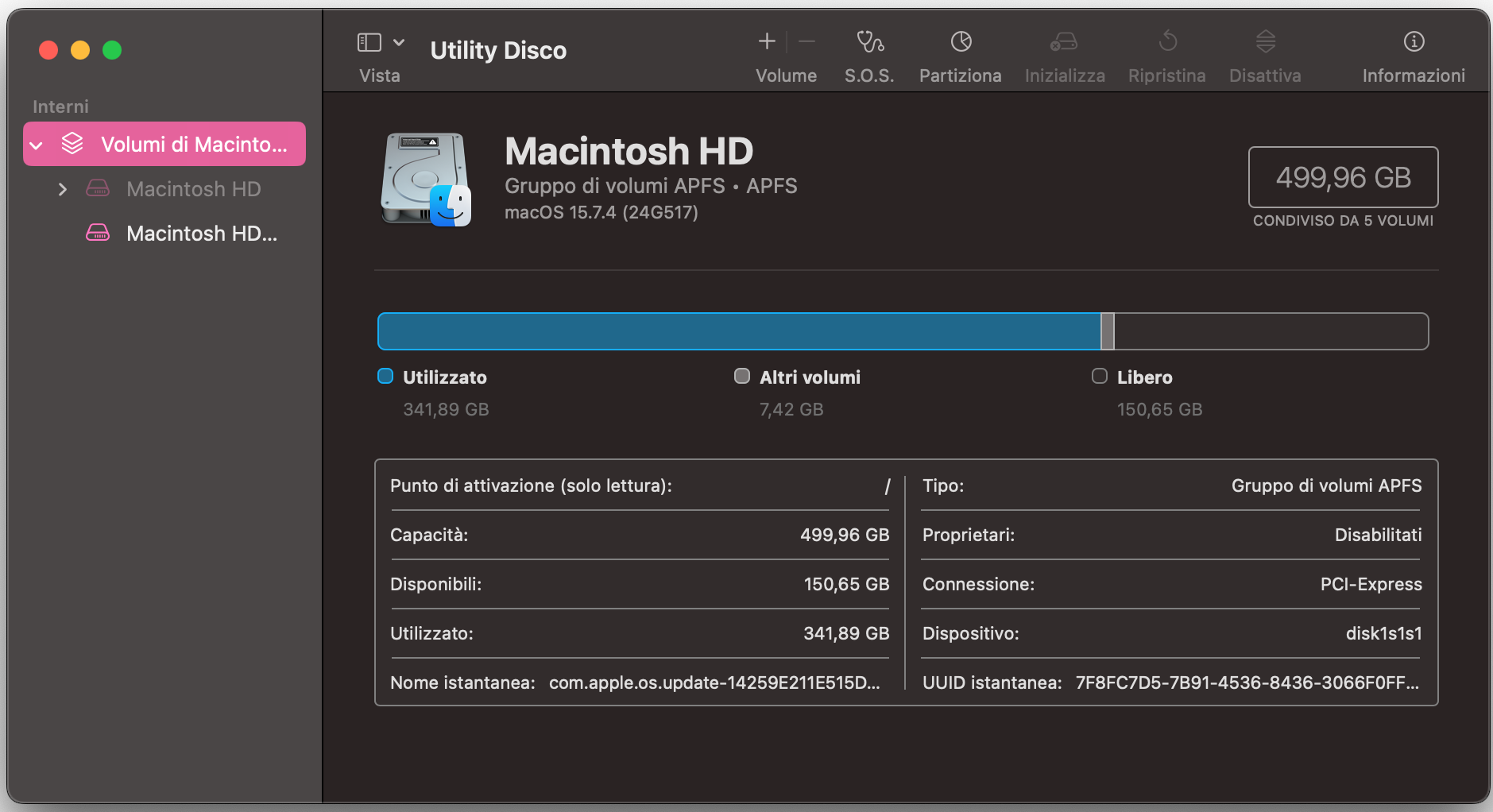Toggle the Utilizzato legend checkbox
This screenshot has width=1493, height=812.
pyautogui.click(x=385, y=375)
